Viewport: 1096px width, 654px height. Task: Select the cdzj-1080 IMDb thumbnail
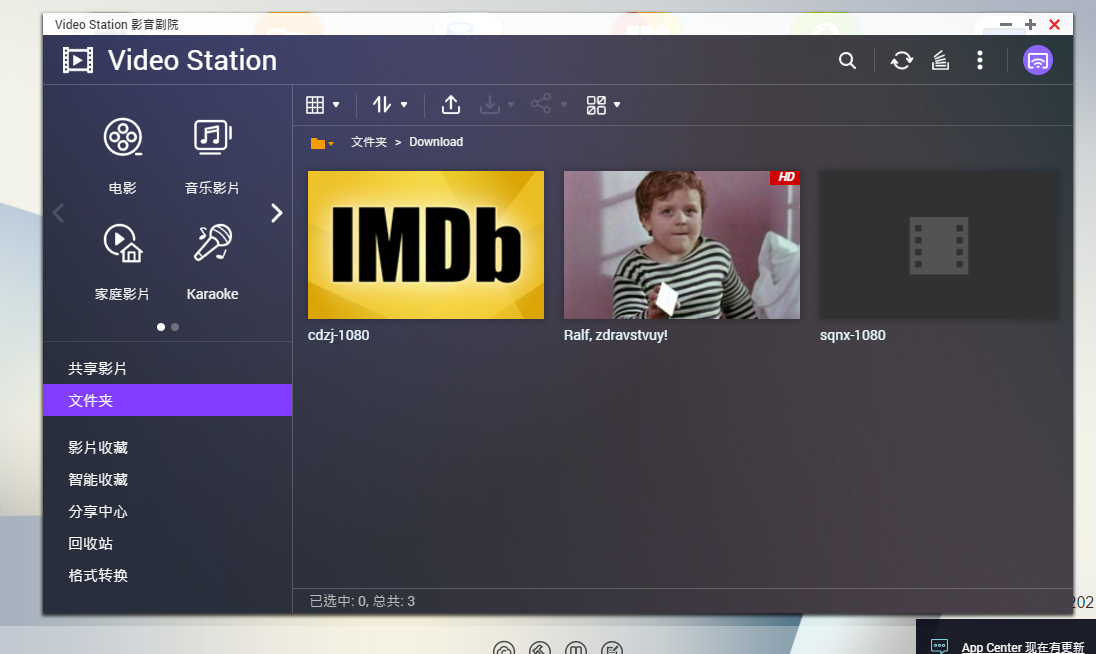click(426, 245)
